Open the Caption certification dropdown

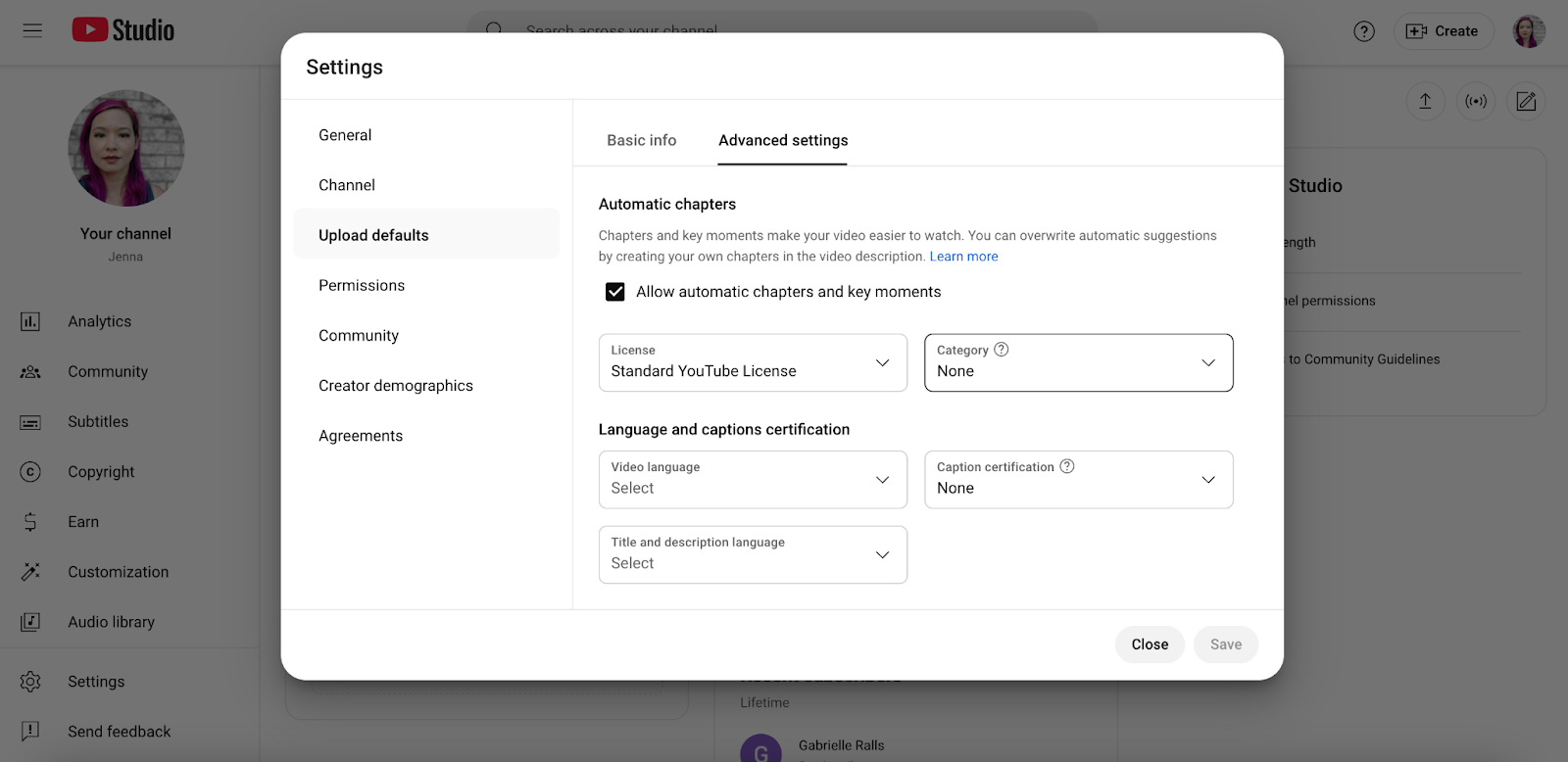1078,480
